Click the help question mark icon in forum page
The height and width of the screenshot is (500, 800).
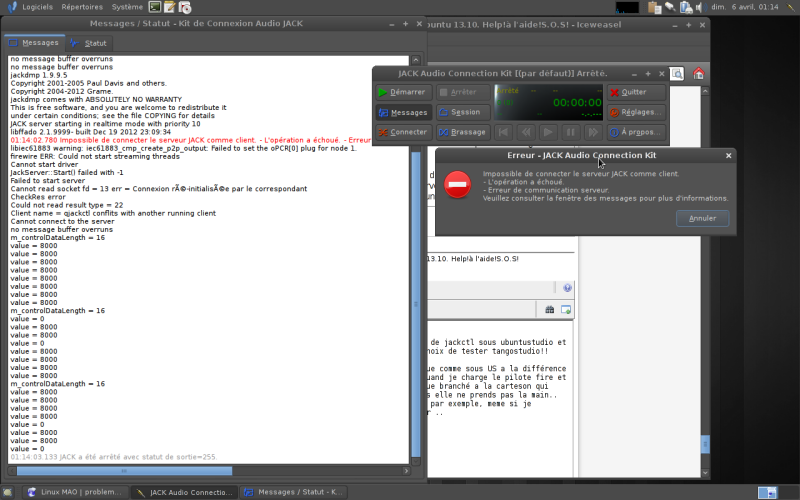click(x=567, y=288)
